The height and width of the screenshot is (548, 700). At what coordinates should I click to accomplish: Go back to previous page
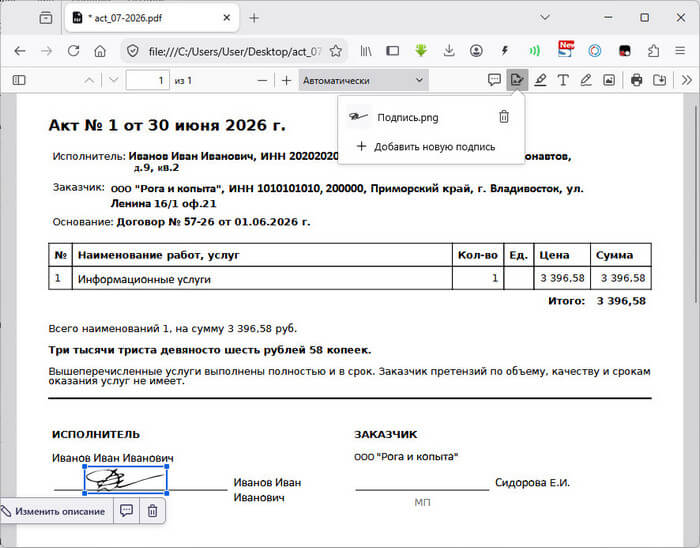pos(20,51)
